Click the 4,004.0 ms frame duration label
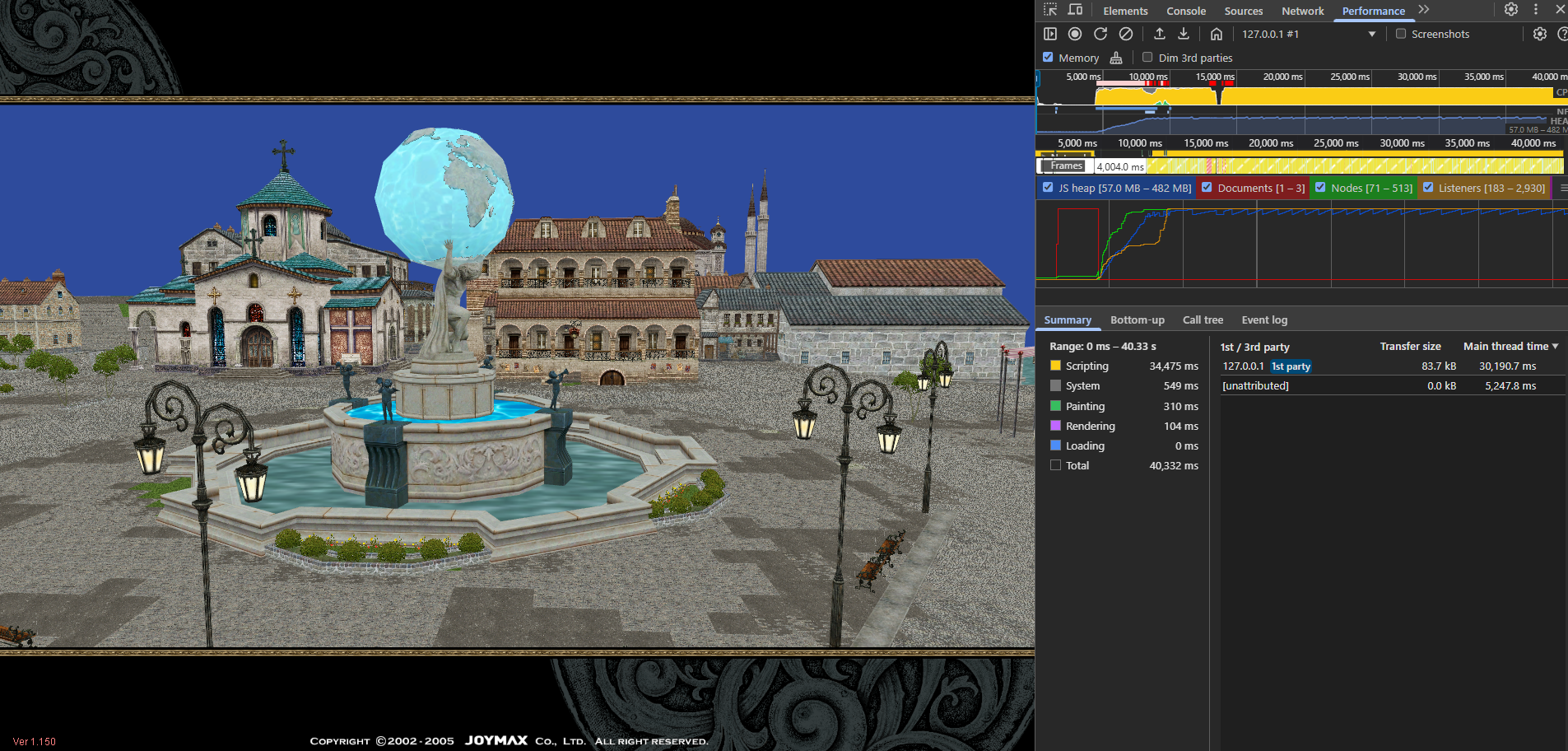 (x=1120, y=166)
